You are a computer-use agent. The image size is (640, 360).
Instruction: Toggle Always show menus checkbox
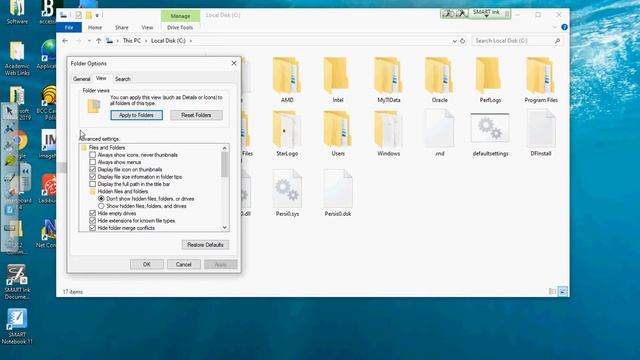[x=93, y=162]
